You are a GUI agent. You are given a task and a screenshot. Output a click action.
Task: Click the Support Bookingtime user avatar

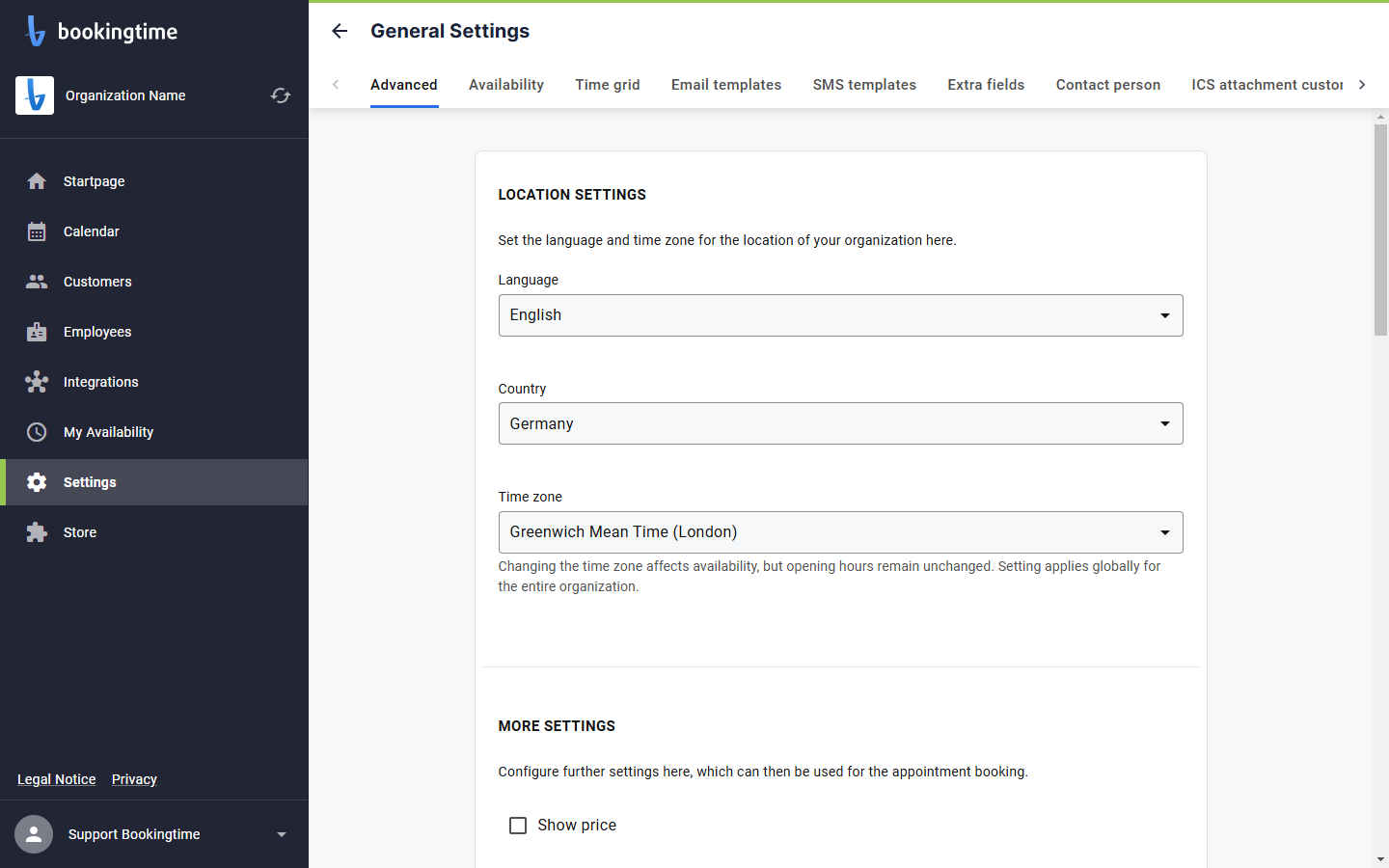point(34,834)
